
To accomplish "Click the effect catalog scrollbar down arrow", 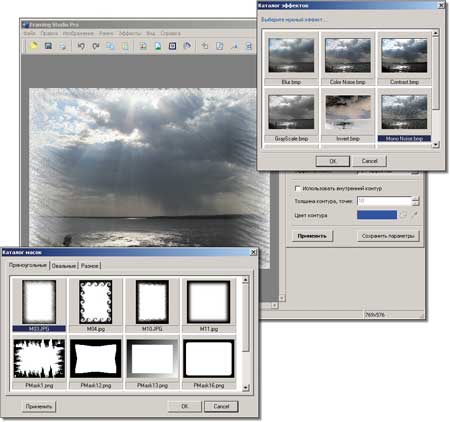I will tap(436, 145).
